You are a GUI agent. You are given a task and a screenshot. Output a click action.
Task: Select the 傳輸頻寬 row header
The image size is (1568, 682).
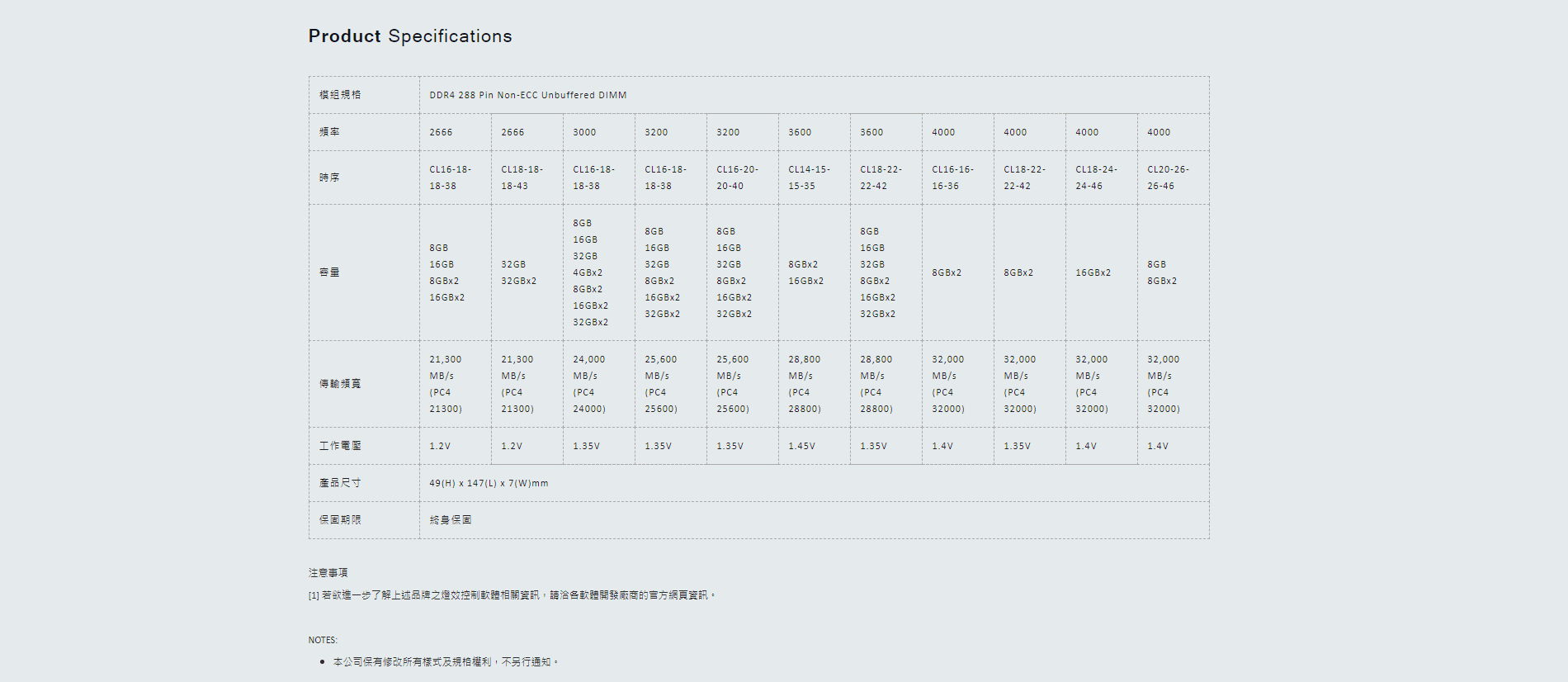coord(340,384)
